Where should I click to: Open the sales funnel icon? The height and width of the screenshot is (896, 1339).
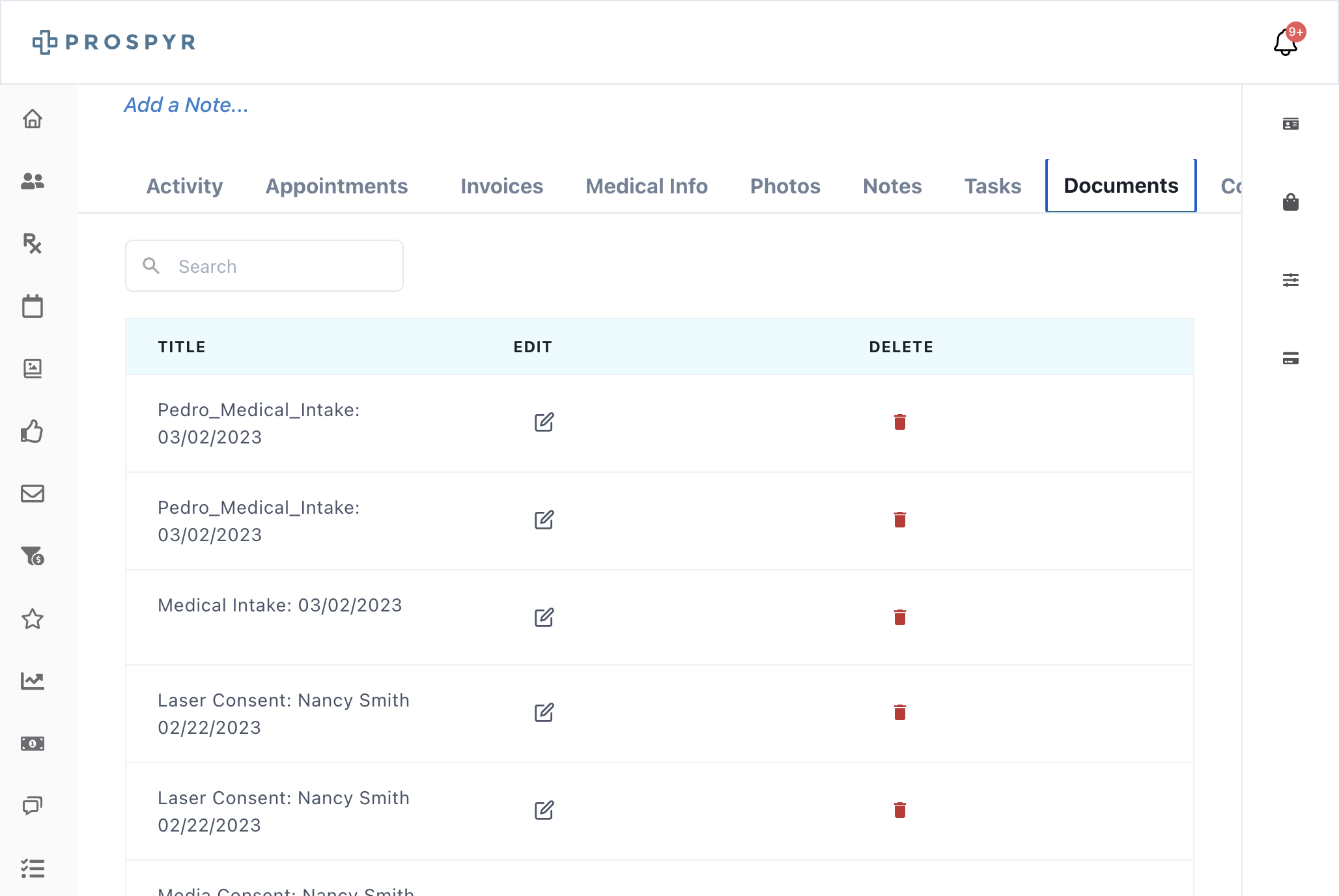coord(33,556)
